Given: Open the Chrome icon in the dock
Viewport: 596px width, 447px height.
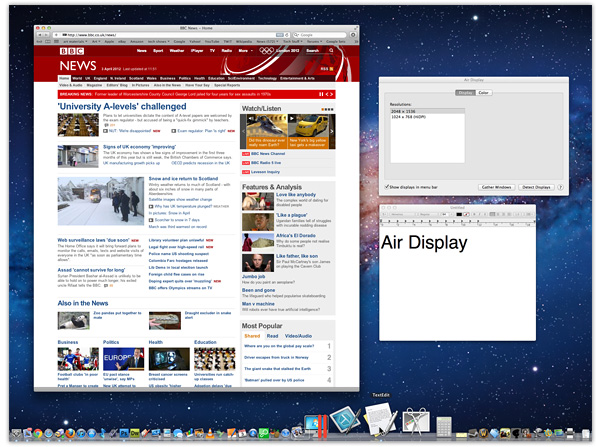Looking at the screenshot, I should (x=38, y=433).
